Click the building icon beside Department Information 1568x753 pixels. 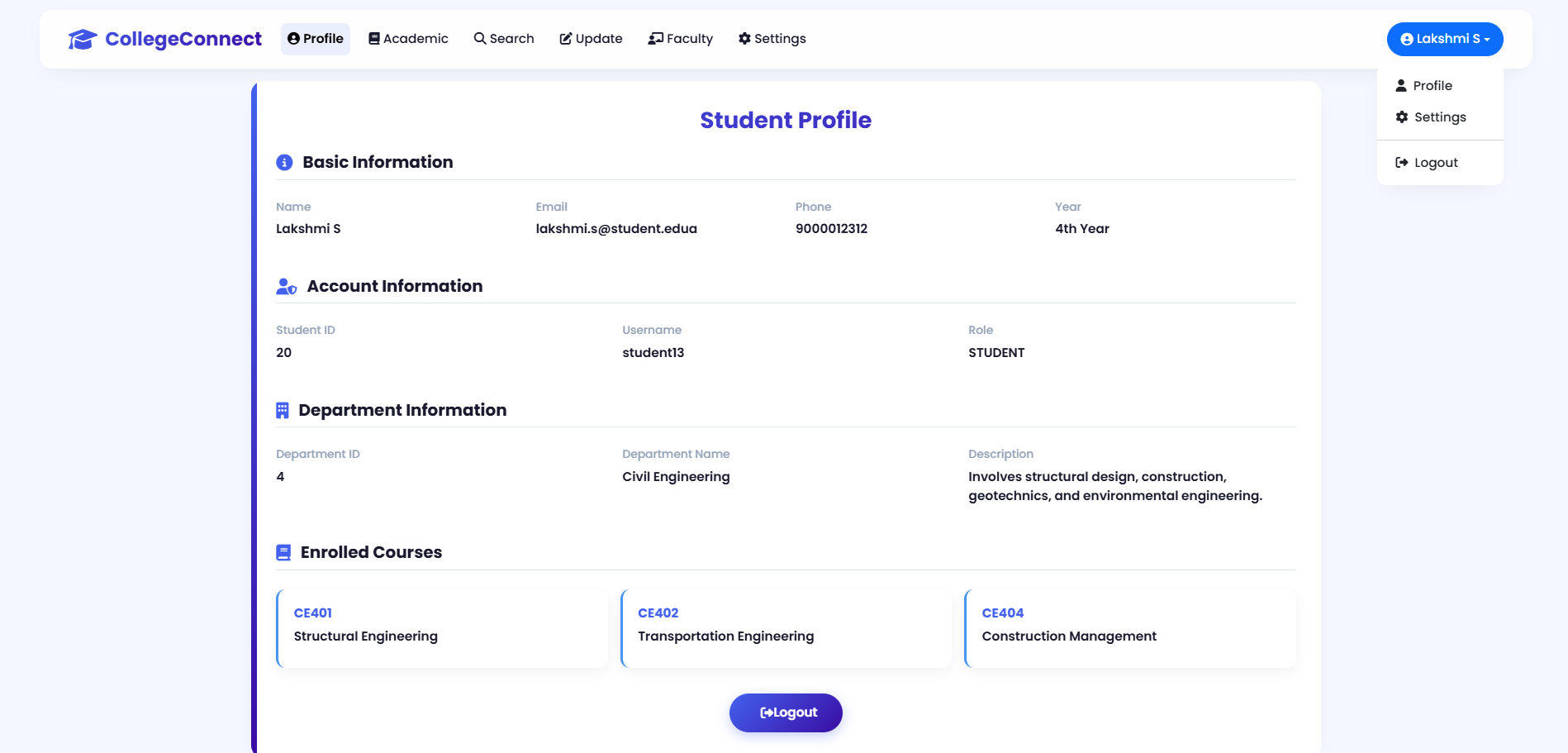point(283,411)
